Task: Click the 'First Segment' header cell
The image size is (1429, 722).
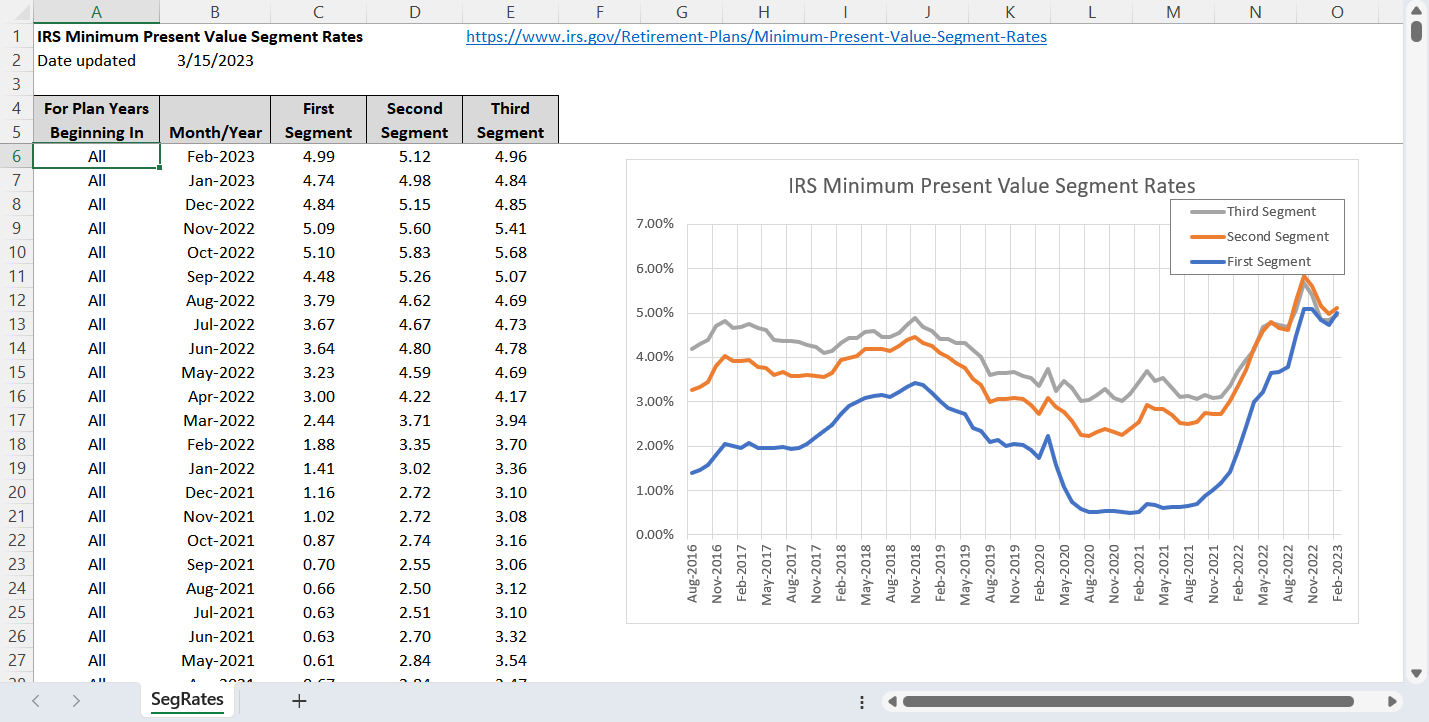Action: [318, 121]
